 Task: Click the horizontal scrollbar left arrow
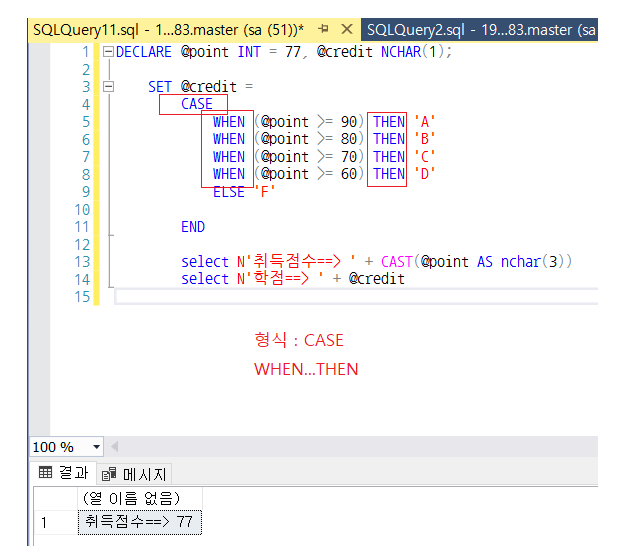[114, 447]
